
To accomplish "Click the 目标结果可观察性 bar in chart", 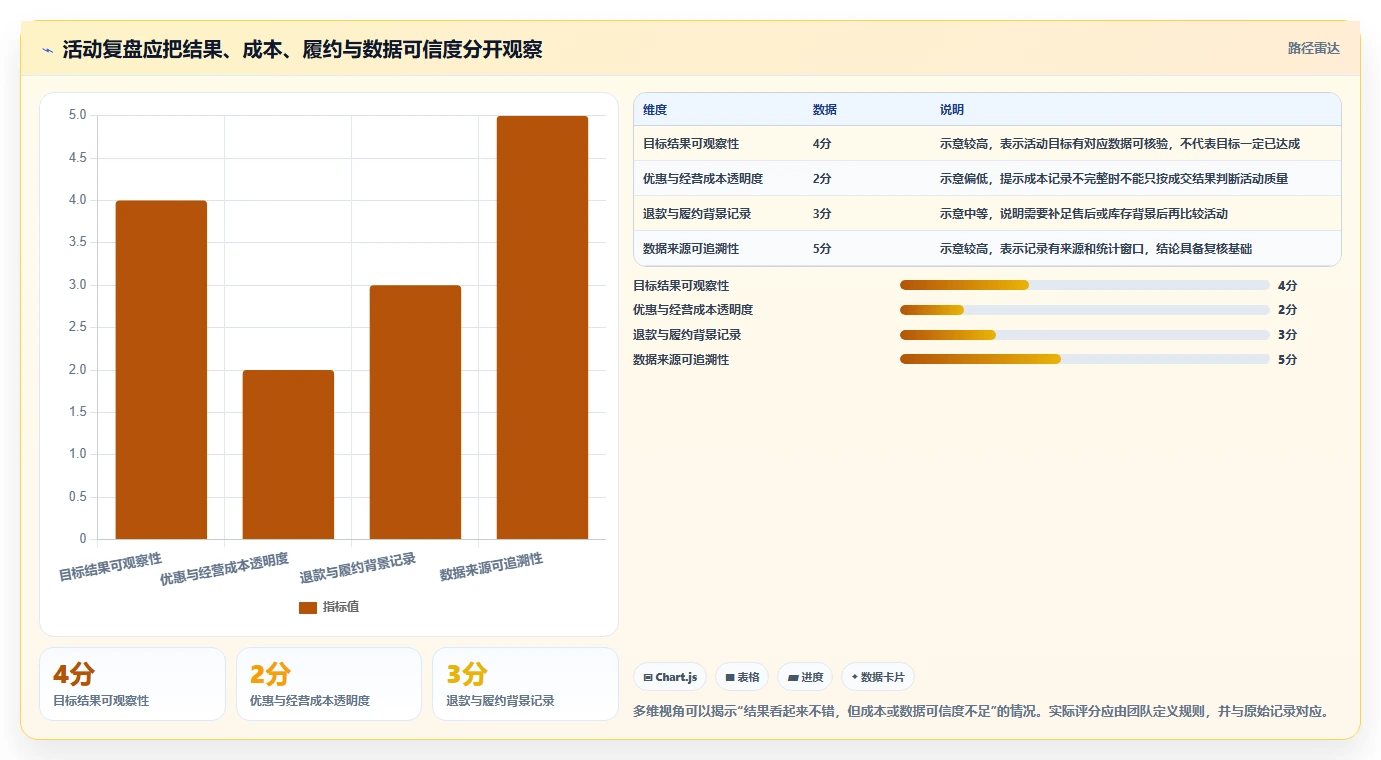I will click(x=161, y=370).
